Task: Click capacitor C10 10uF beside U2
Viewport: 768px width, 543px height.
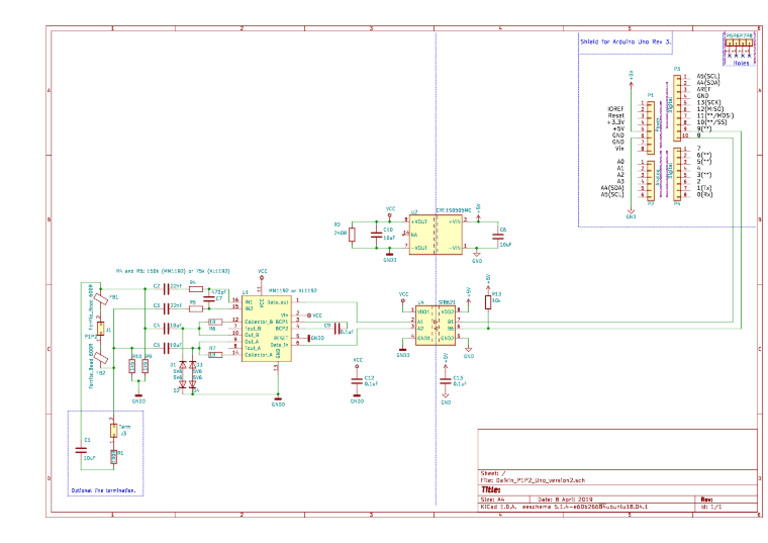Action: tap(376, 235)
